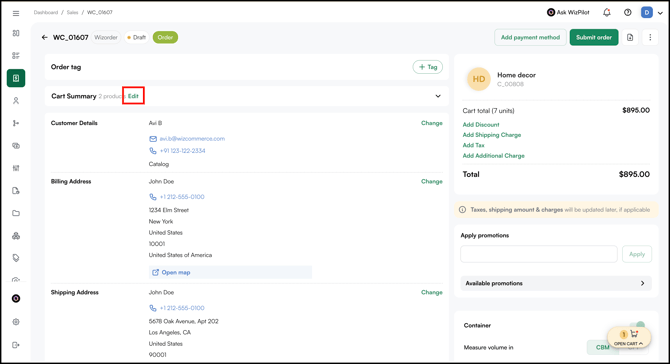Image resolution: width=670 pixels, height=364 pixels.
Task: Open the account dropdown chevron beside avatar
Action: pyautogui.click(x=660, y=13)
